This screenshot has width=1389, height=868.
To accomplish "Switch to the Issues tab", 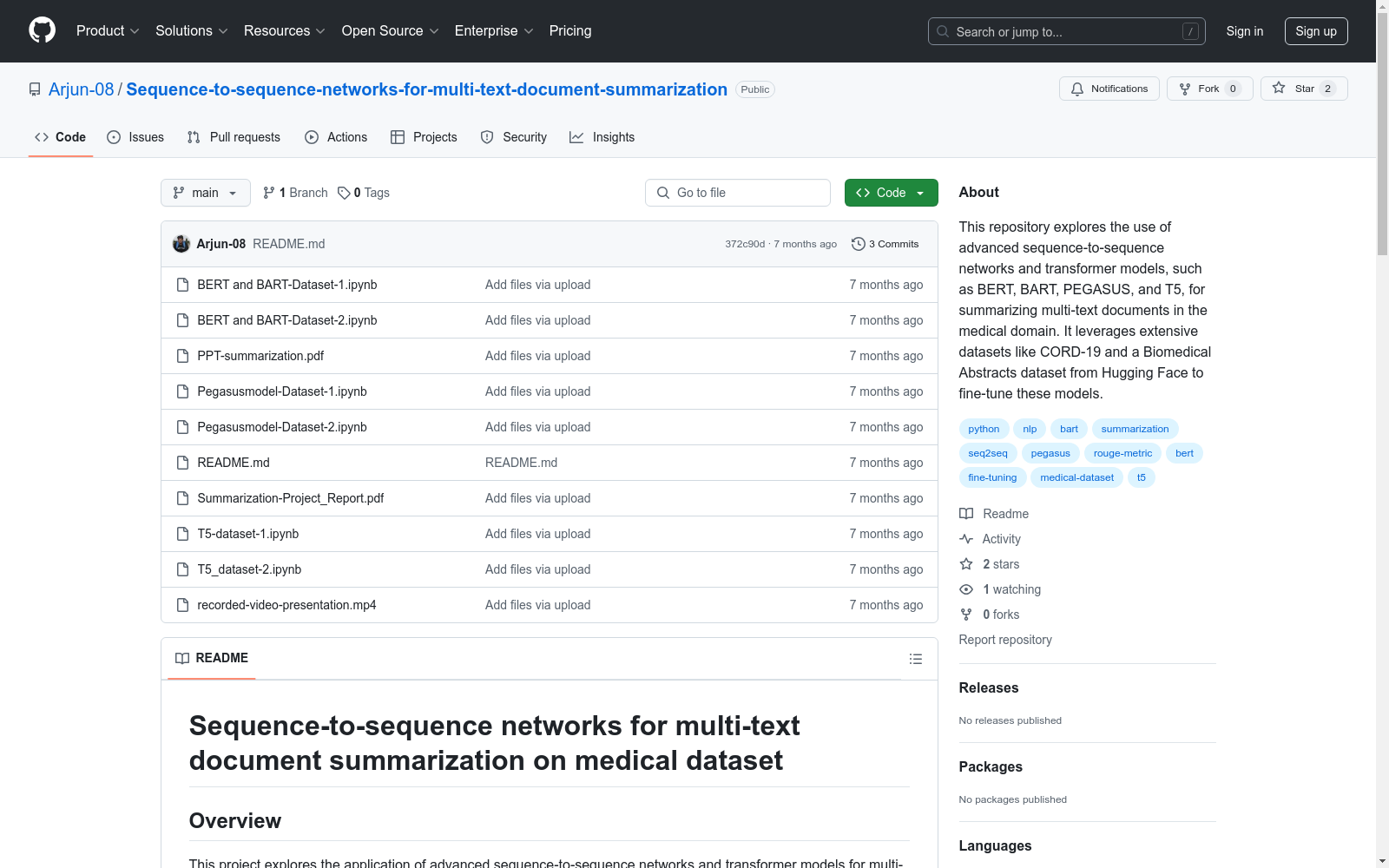I will tap(135, 137).
